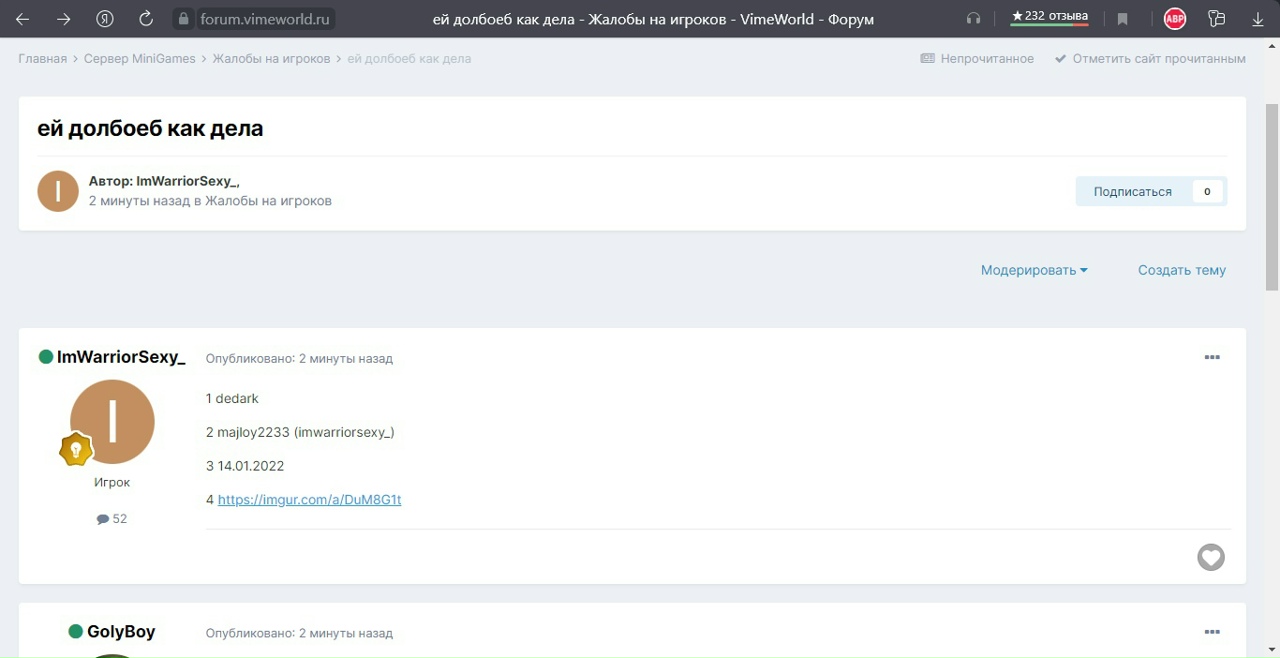Bookmark this page with bookmark icon

pos(1122,19)
